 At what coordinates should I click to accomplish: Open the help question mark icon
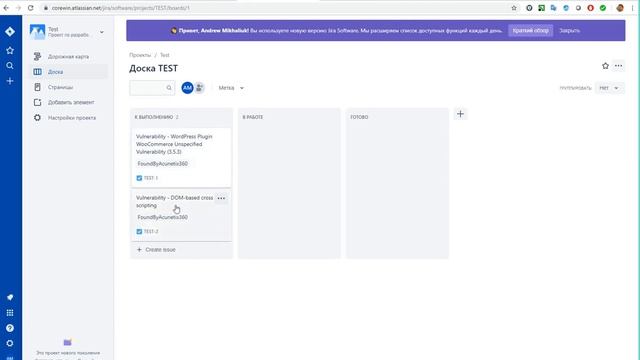point(10,328)
